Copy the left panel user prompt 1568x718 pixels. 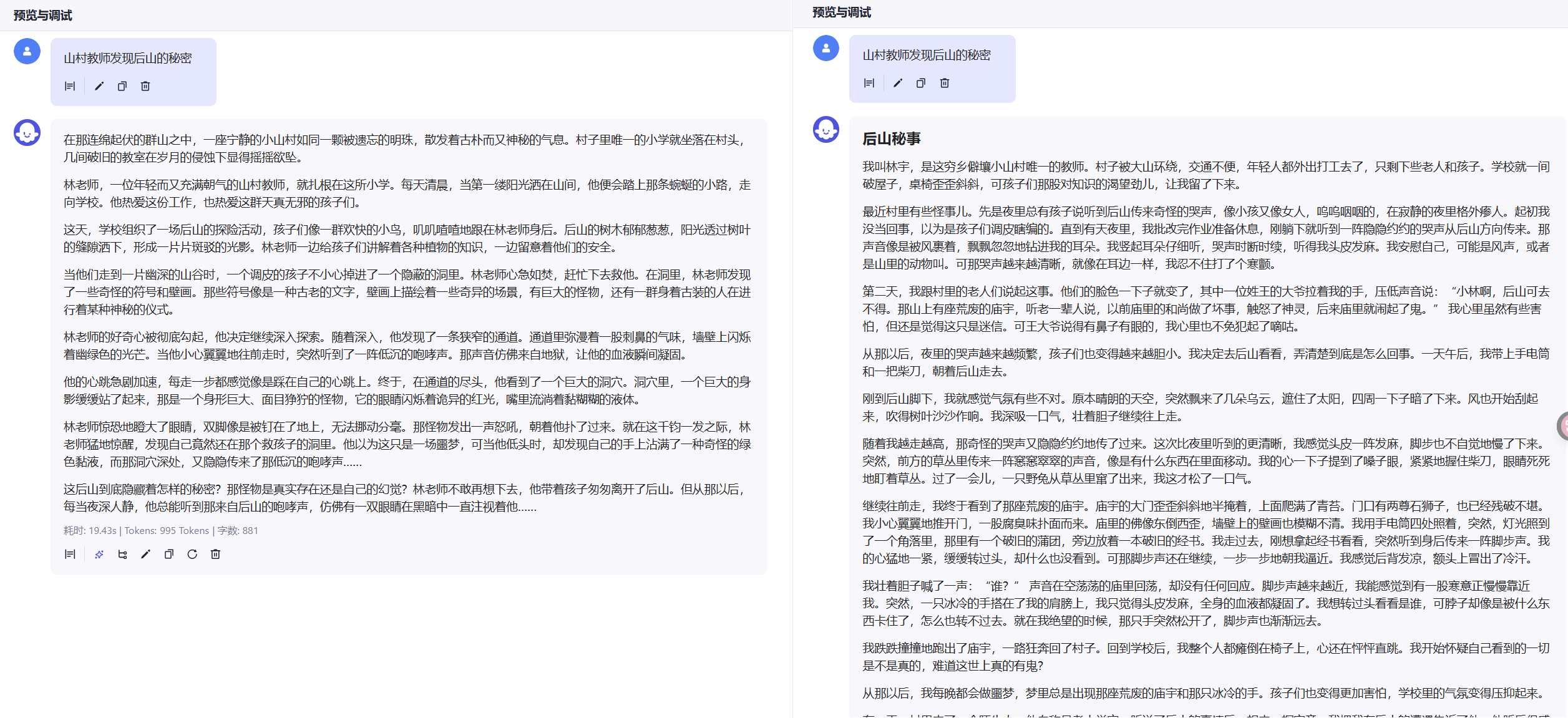pos(122,86)
